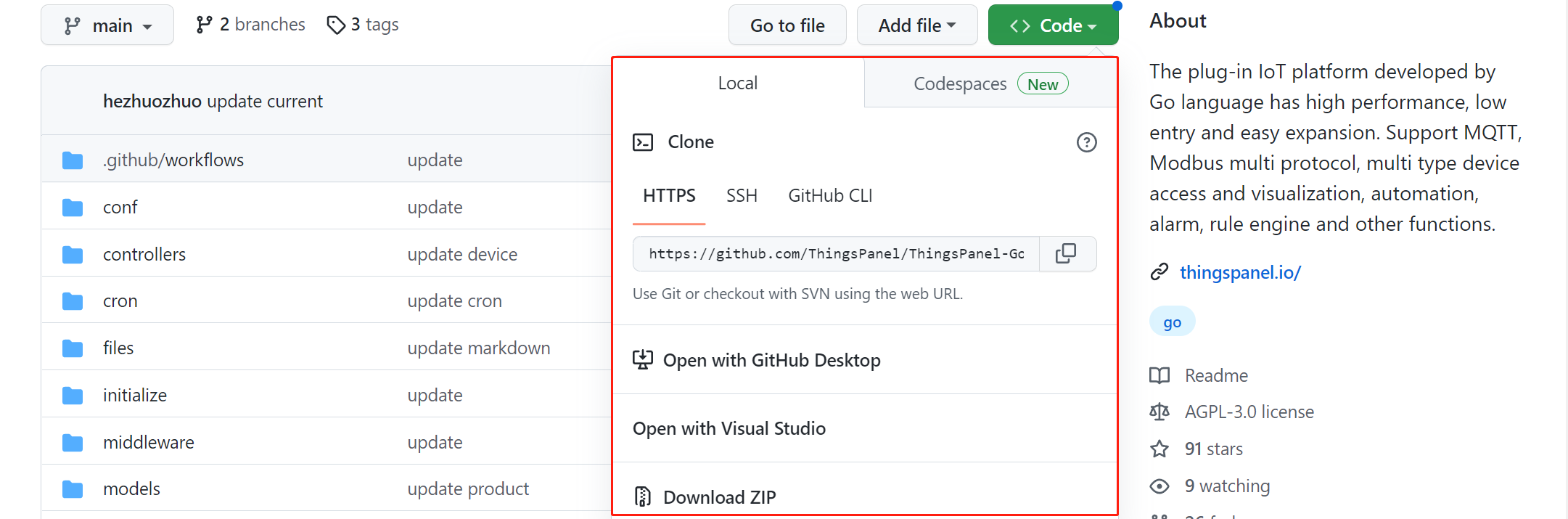Copy the HTTPS clone URL to clipboard
Screen dimensions: 1568x519
click(1066, 253)
